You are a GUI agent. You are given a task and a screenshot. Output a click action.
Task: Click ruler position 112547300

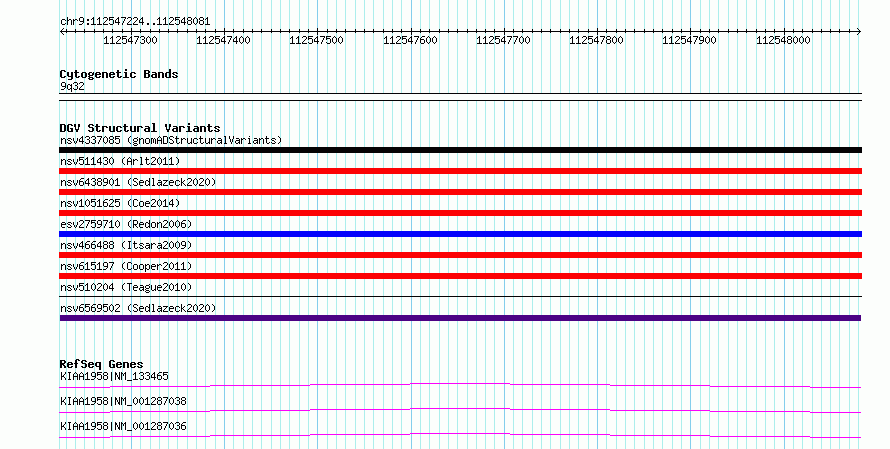click(131, 40)
